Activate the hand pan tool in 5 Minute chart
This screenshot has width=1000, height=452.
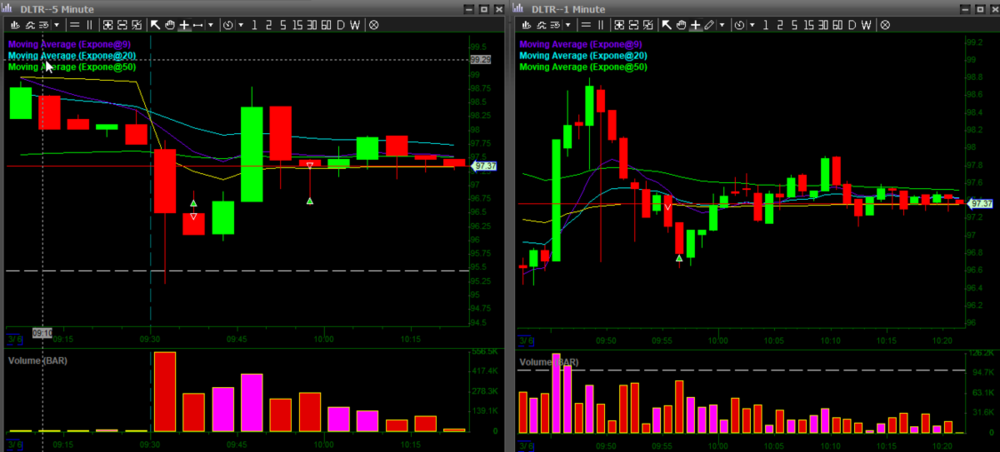tap(170, 23)
